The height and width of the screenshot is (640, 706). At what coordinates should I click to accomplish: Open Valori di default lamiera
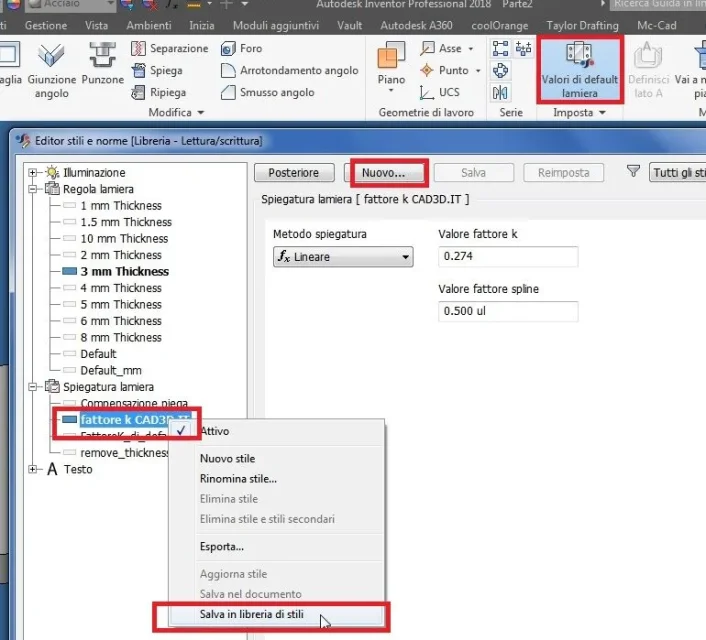point(579,70)
